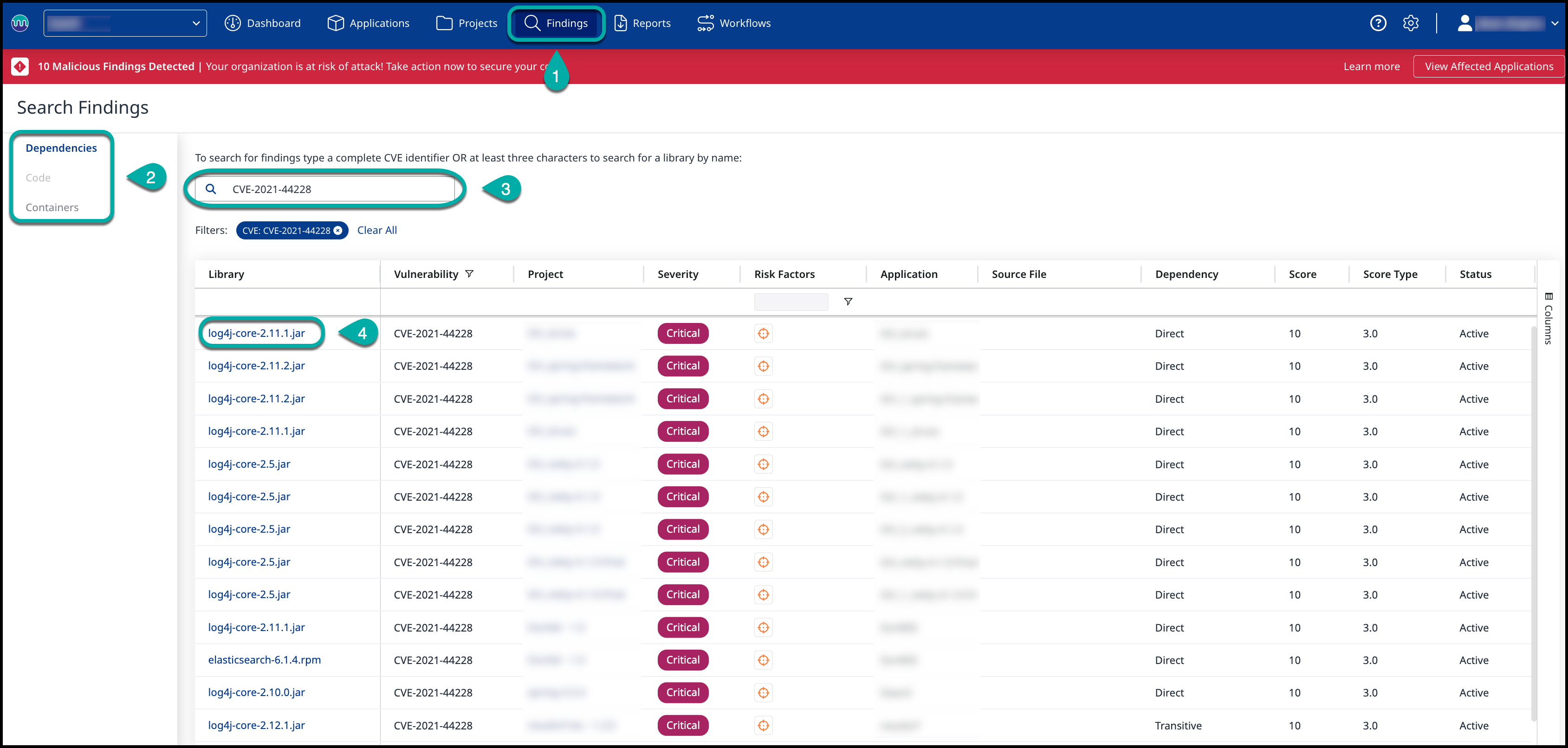Viewport: 1568px width, 748px height.
Task: Click the Mend logo icon
Action: pyautogui.click(x=20, y=23)
